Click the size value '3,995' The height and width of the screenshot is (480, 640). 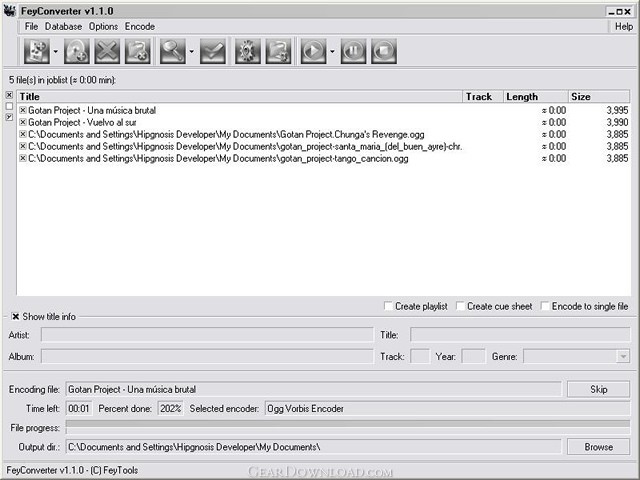[617, 110]
